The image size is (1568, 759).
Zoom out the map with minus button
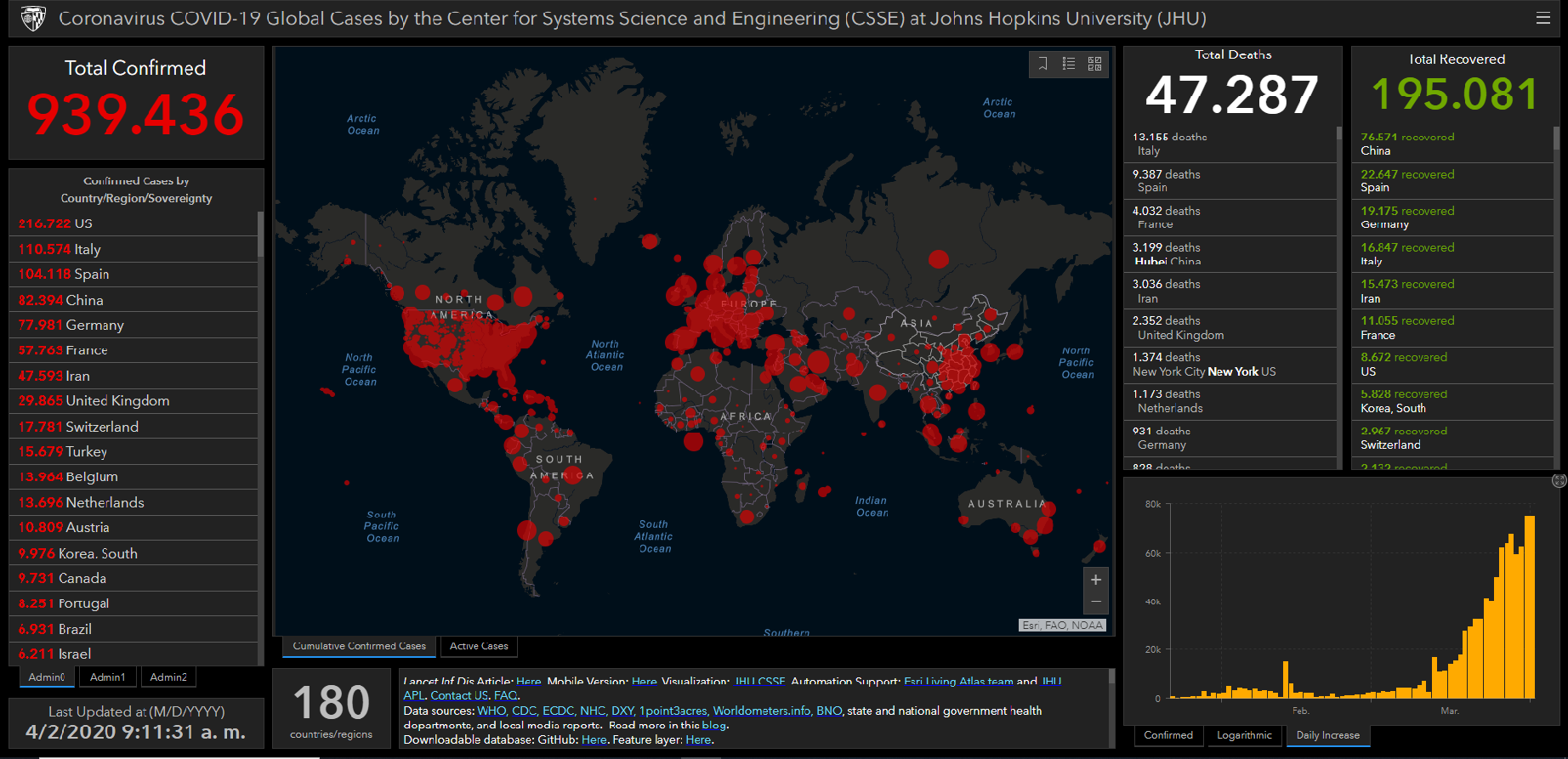click(x=1096, y=602)
